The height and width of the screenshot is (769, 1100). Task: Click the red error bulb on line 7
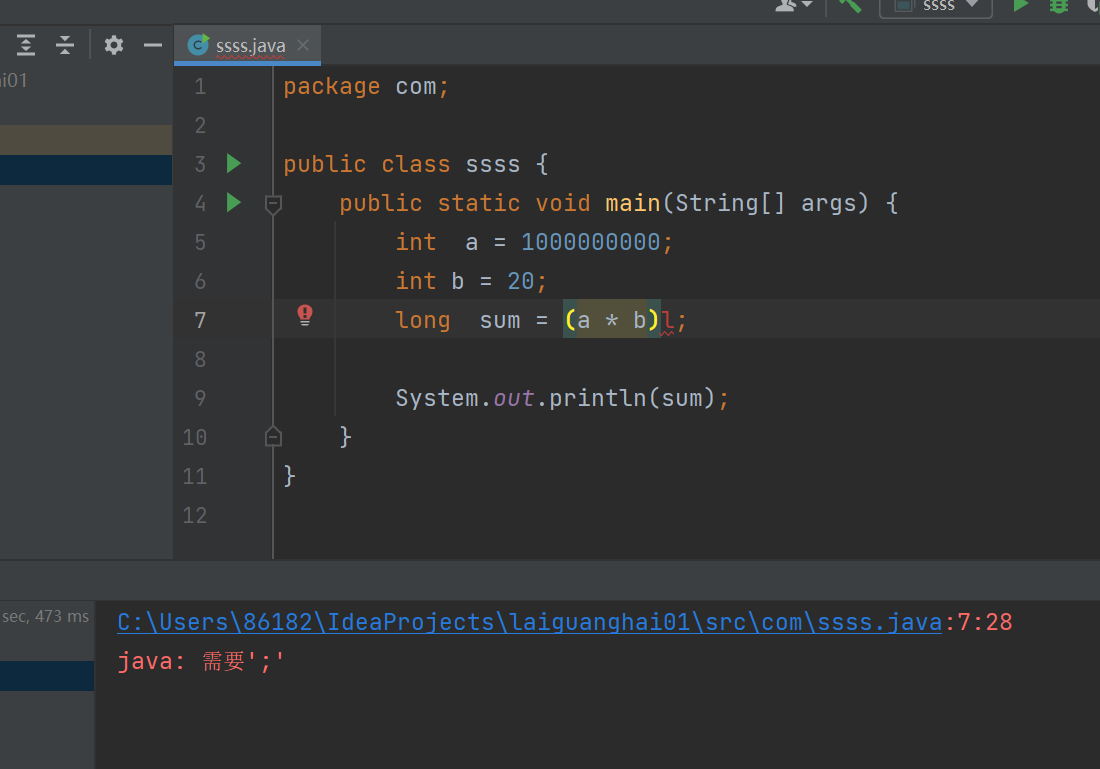(x=304, y=314)
